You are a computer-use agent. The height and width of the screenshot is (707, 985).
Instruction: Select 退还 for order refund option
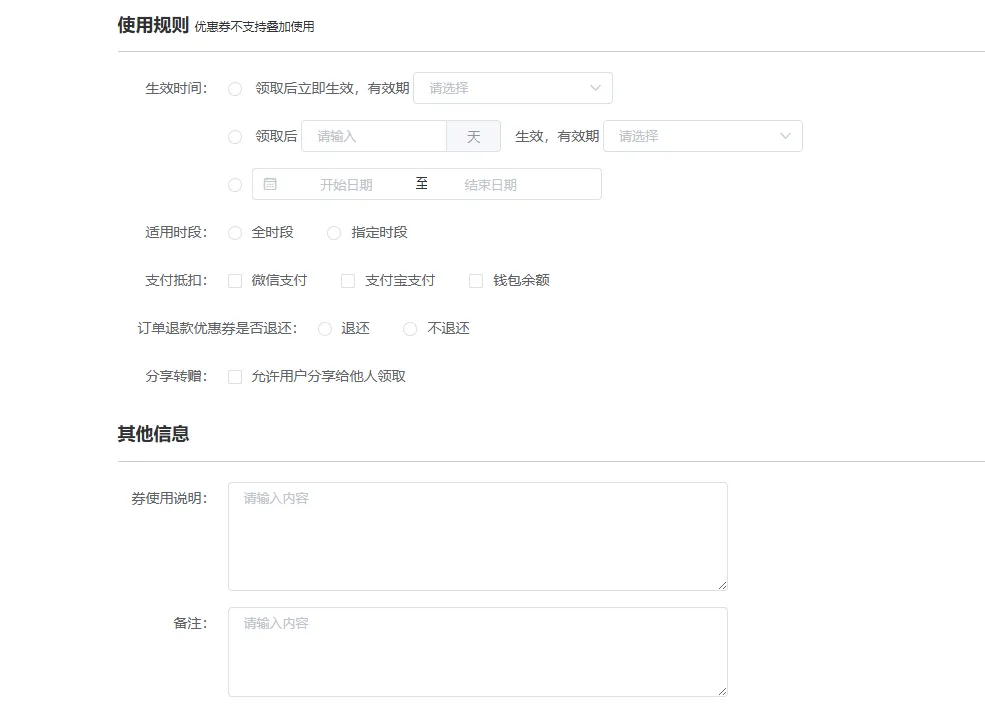coord(324,328)
